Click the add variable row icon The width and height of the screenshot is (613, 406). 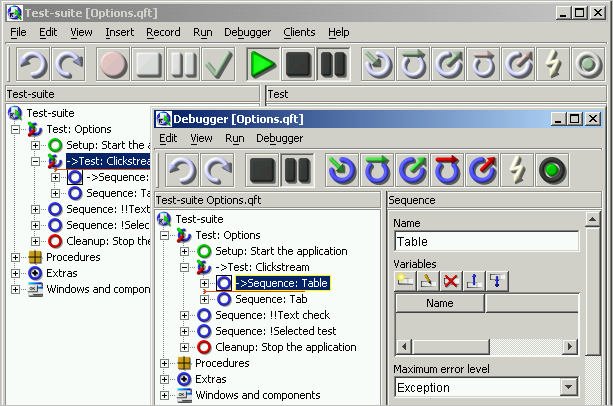[x=403, y=281]
